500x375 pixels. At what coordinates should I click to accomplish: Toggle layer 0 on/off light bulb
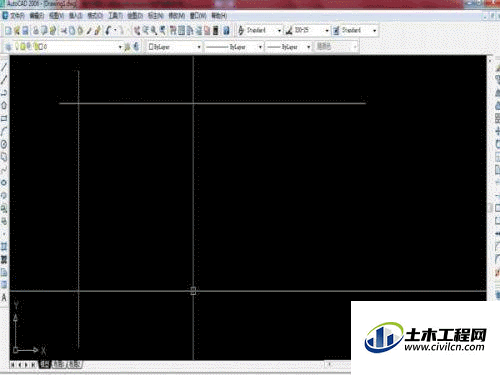point(17,46)
